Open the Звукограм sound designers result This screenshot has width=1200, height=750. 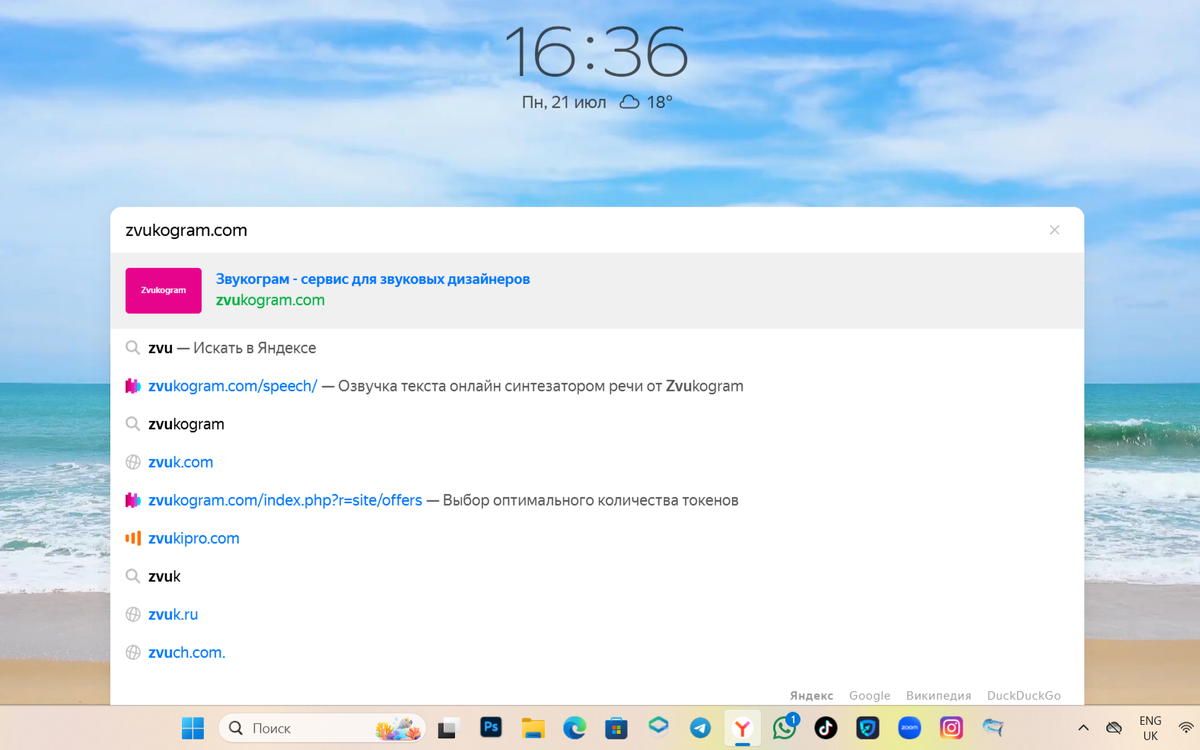coord(373,279)
